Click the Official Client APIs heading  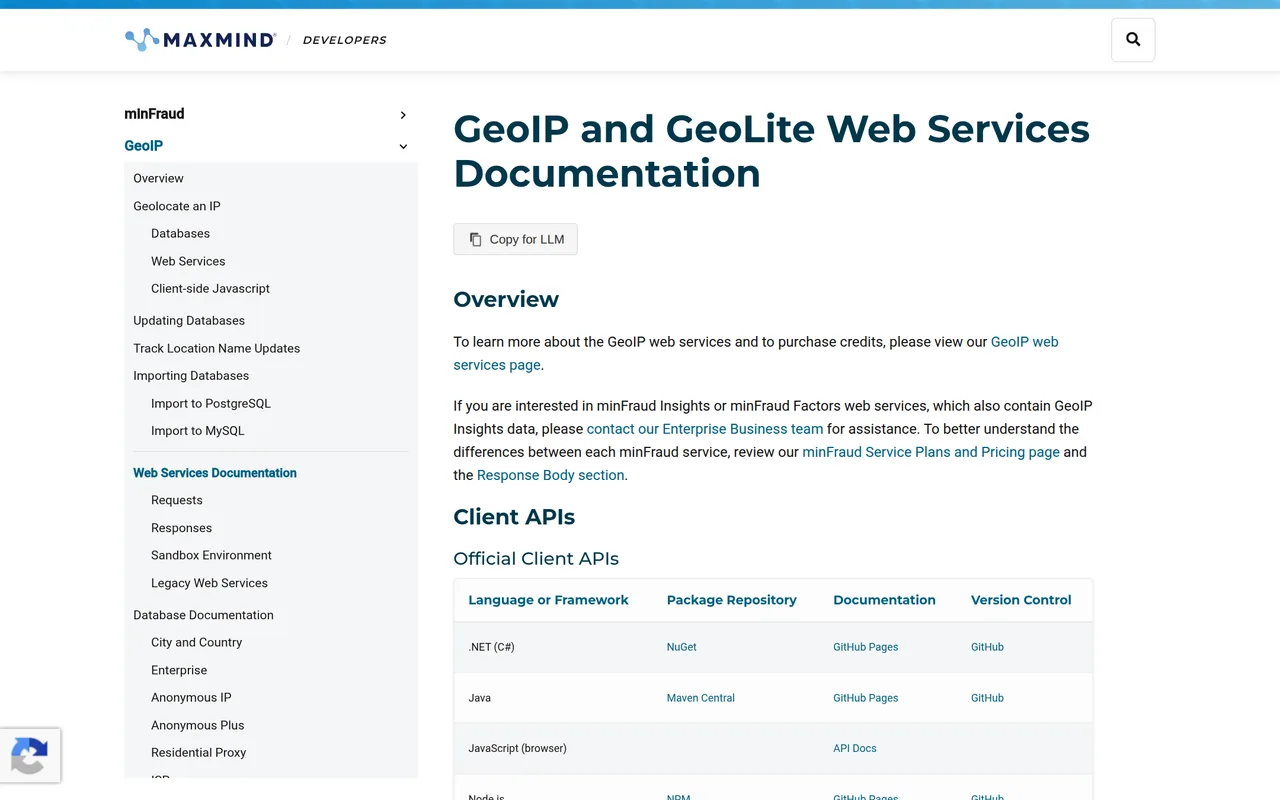tap(536, 559)
